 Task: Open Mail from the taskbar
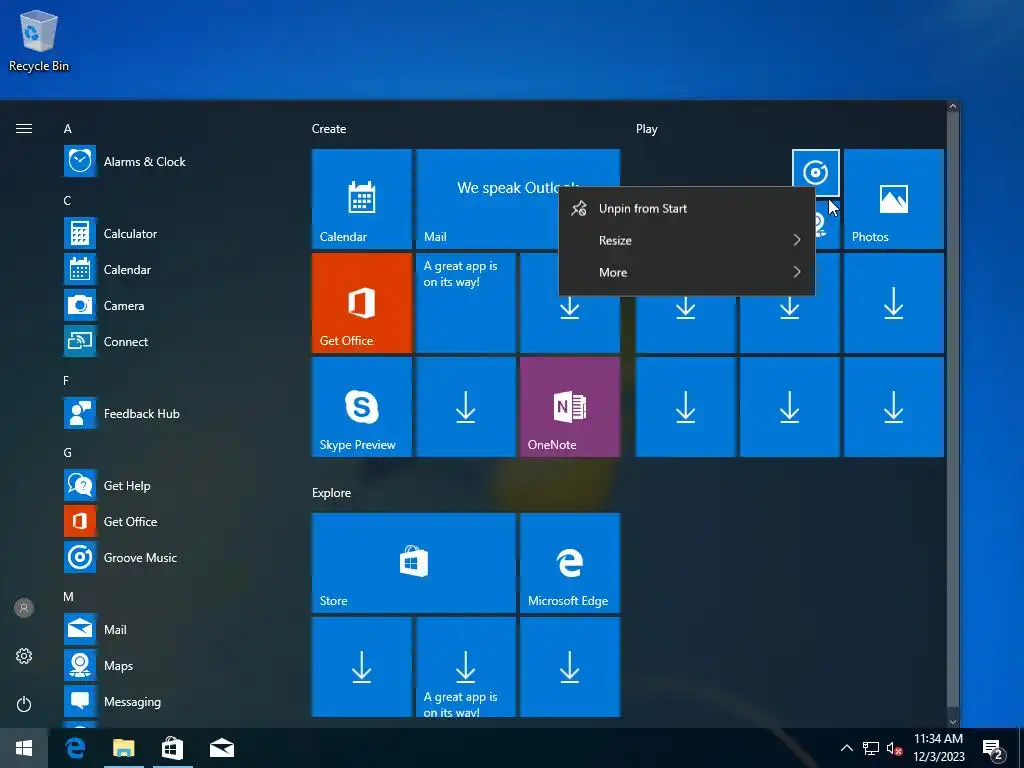(221, 748)
